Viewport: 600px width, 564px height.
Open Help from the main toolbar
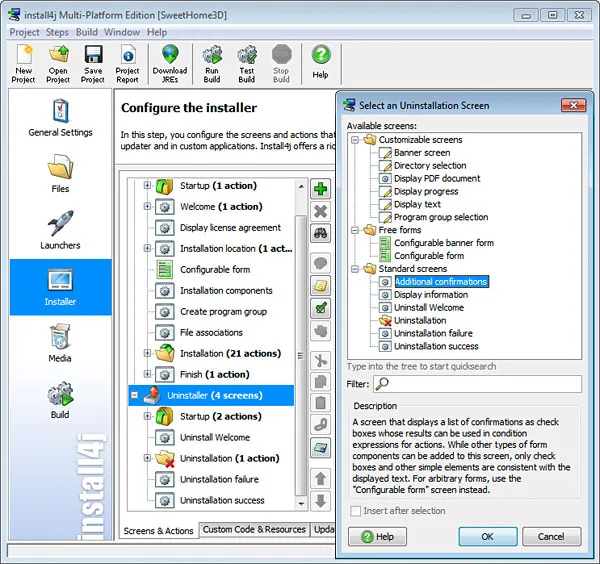point(321,62)
